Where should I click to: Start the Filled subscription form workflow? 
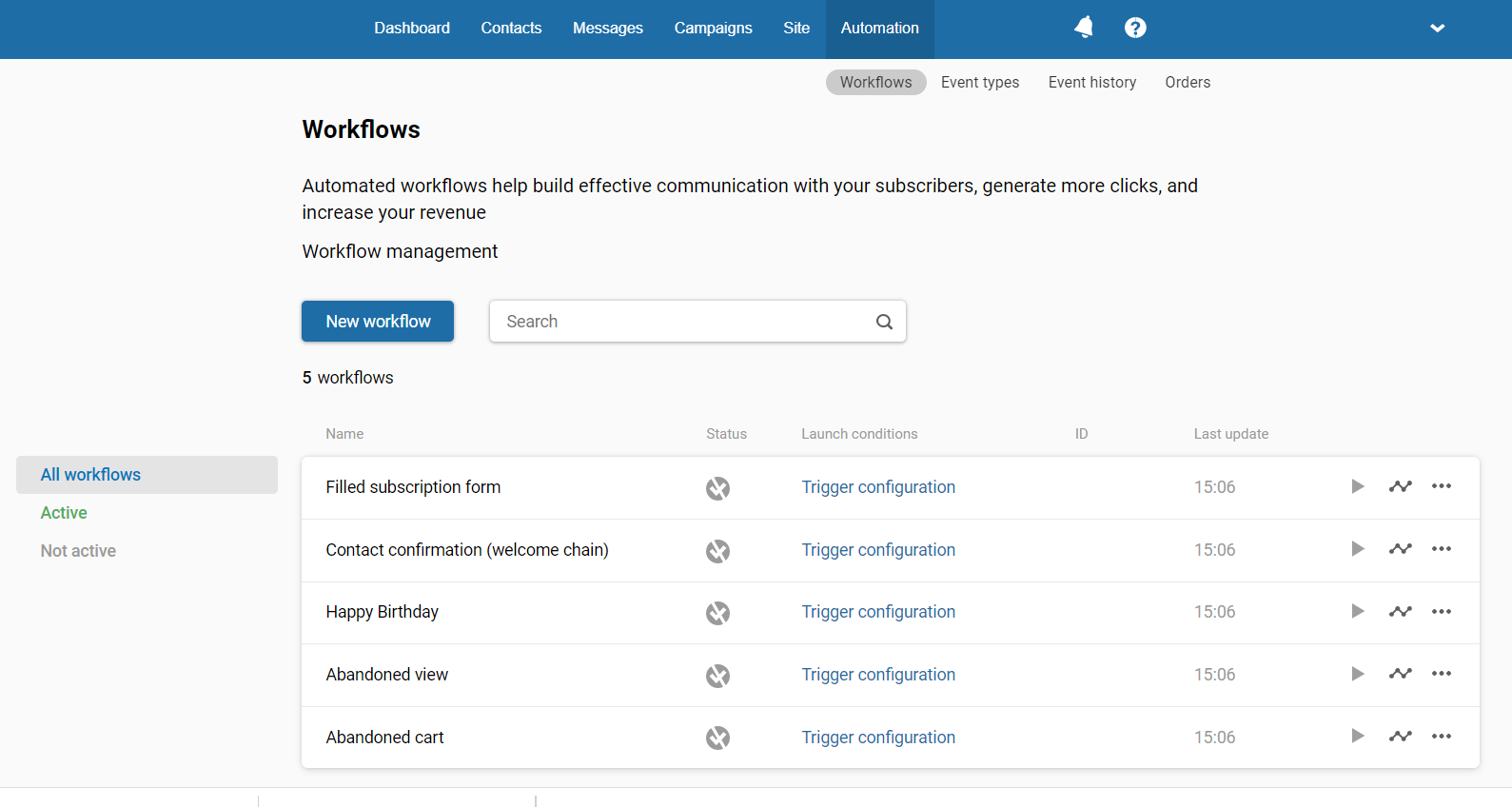(1358, 486)
